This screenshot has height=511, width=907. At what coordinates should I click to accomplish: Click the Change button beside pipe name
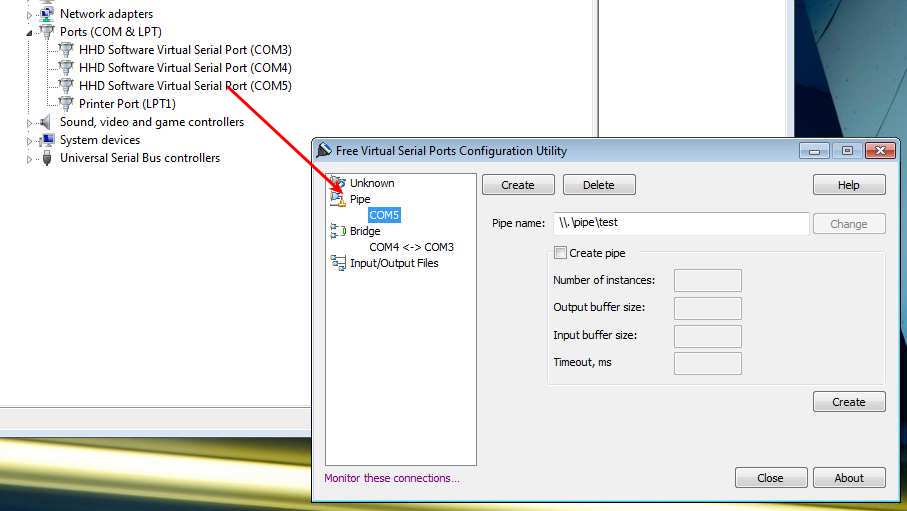[x=849, y=223]
